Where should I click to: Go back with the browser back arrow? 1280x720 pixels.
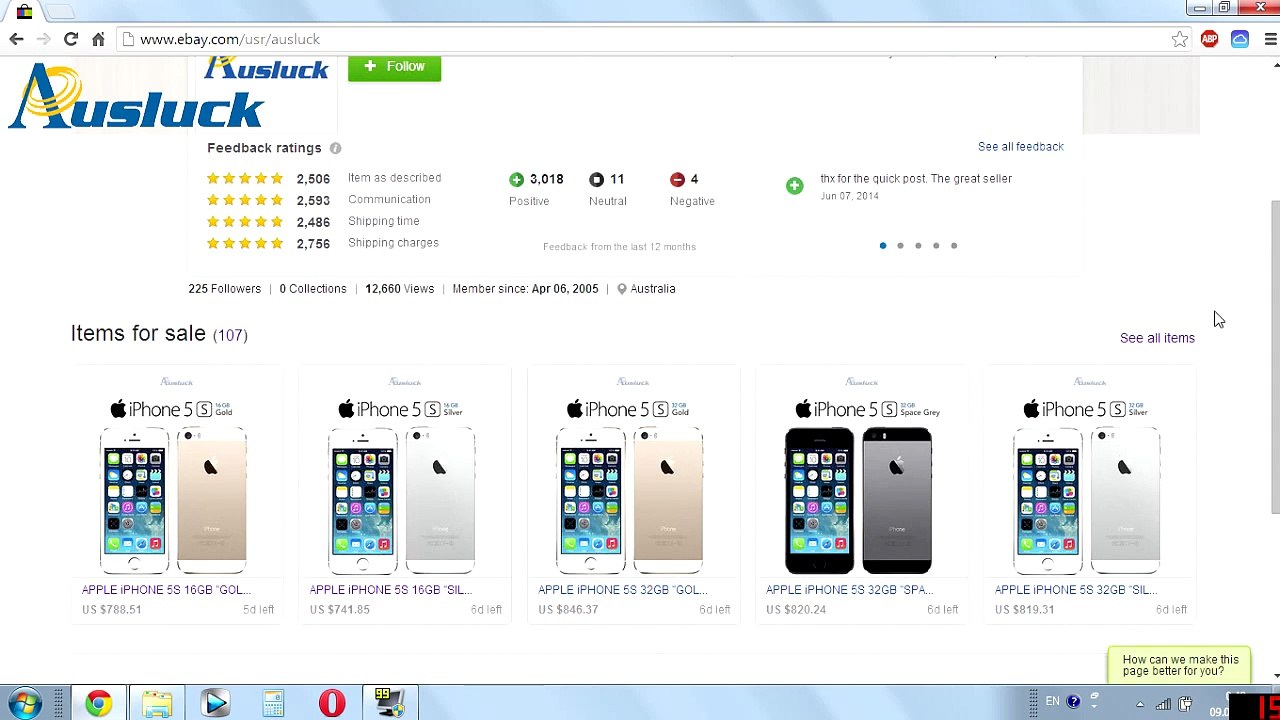16,39
